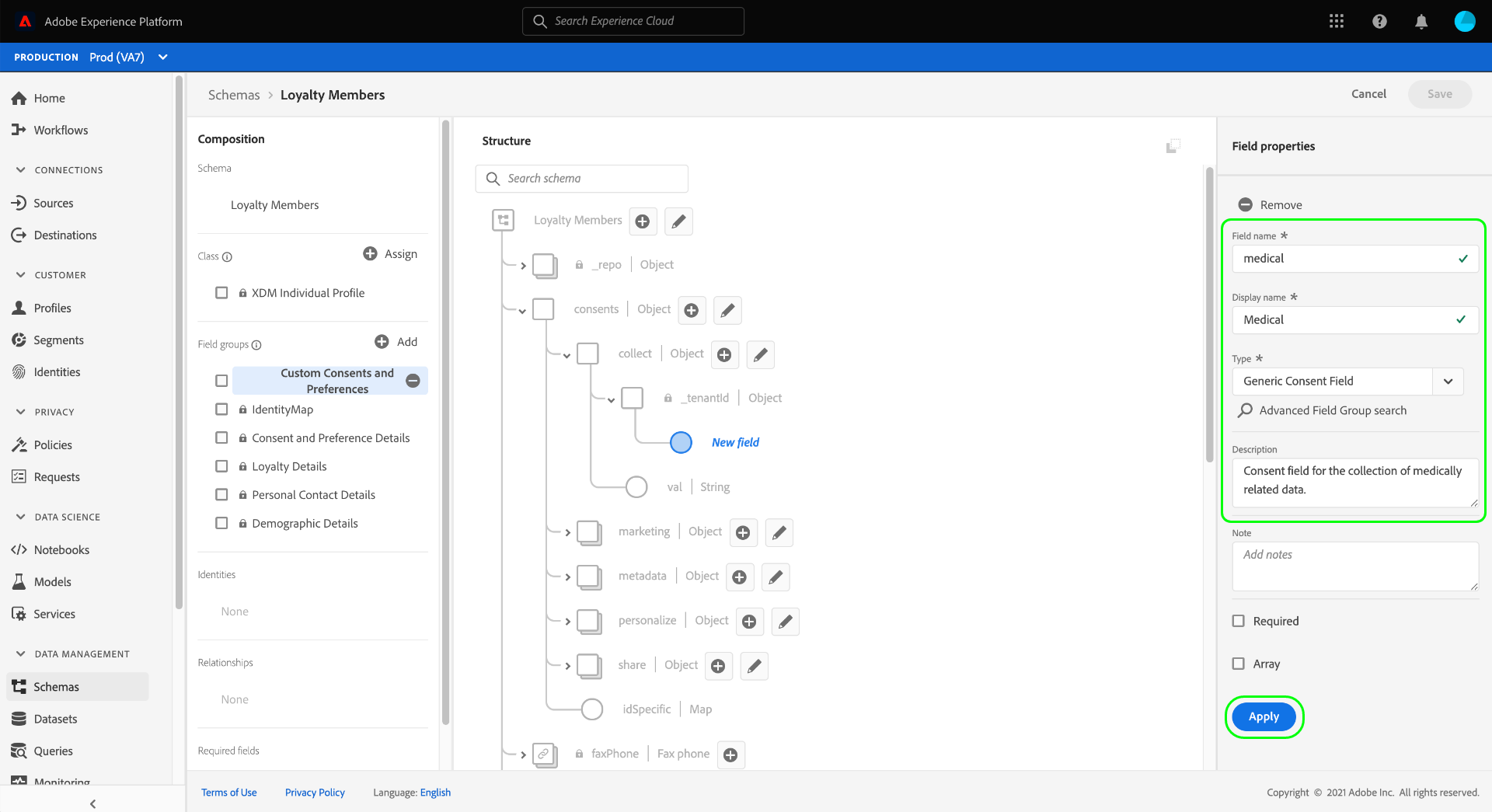Open the Prod (VA7) sandbox dropdown
Image resolution: width=1492 pixels, height=812 pixels.
click(129, 57)
